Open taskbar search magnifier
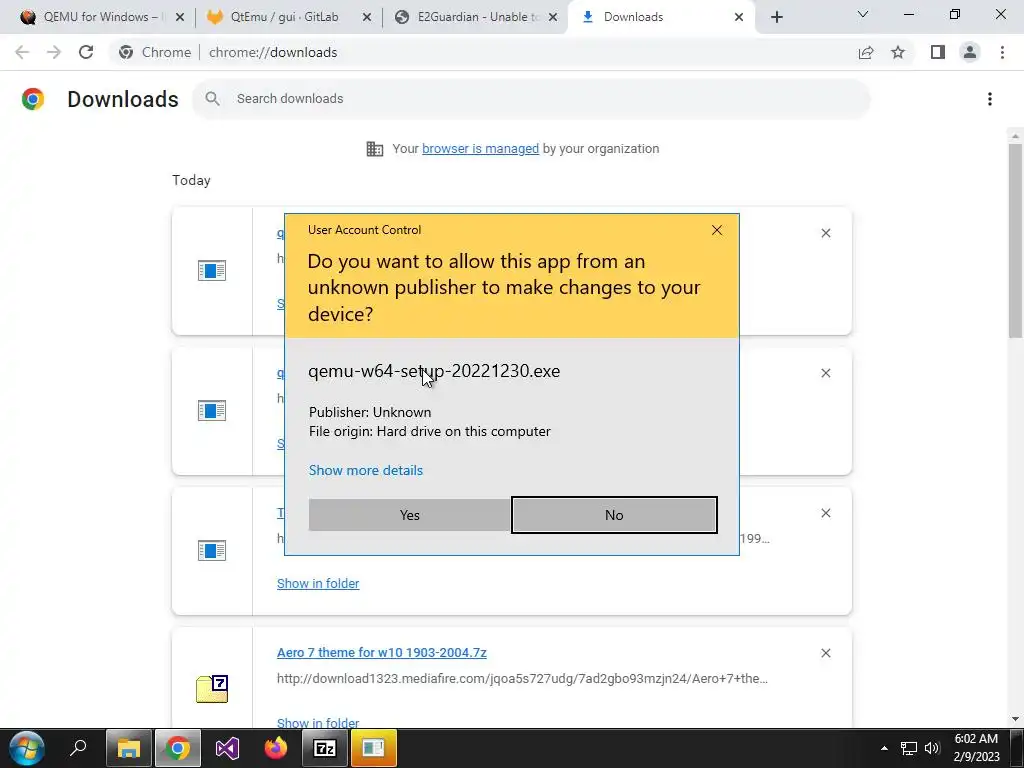The image size is (1024, 768). click(x=78, y=748)
